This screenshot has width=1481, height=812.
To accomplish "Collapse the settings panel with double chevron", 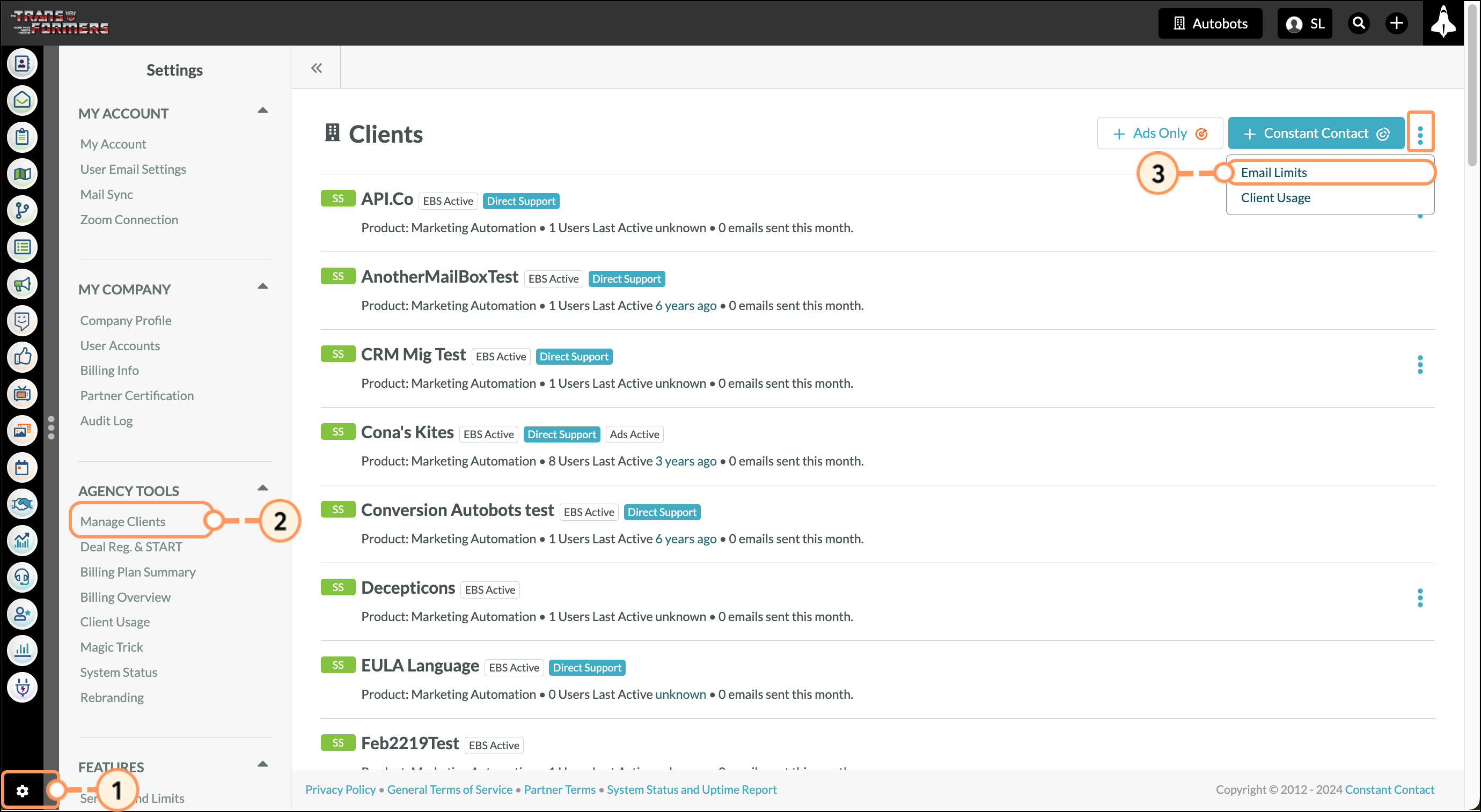I will tap(316, 68).
